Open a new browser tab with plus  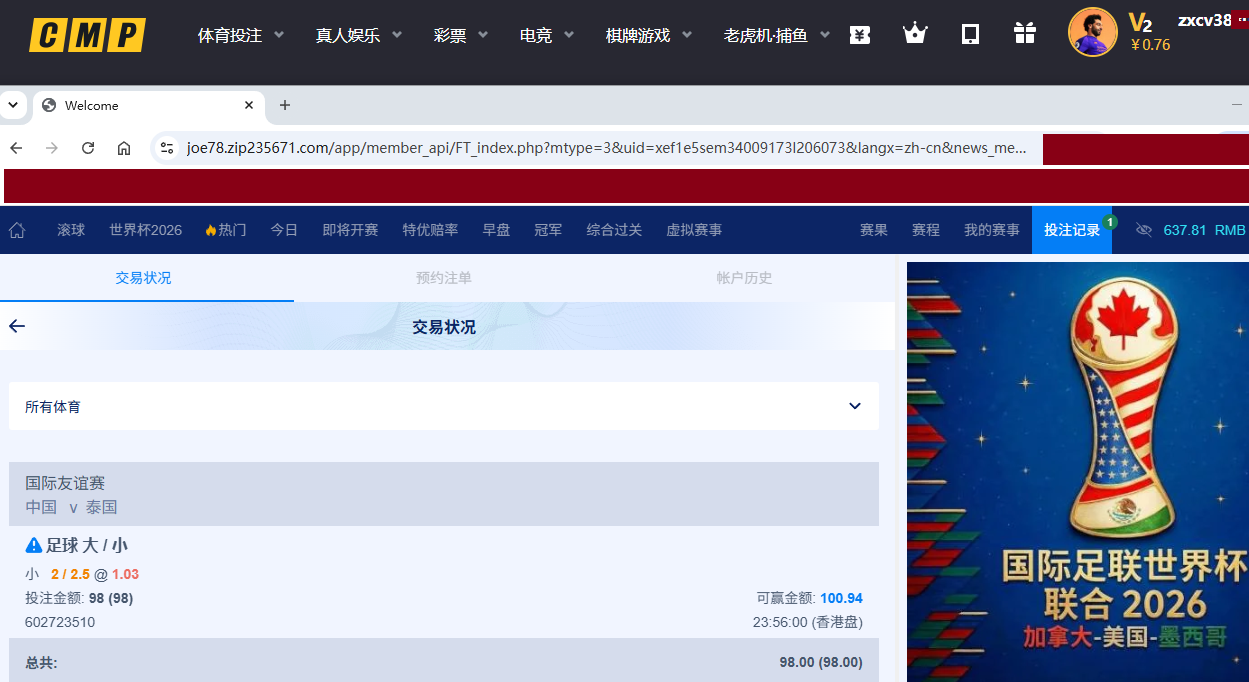click(x=284, y=105)
